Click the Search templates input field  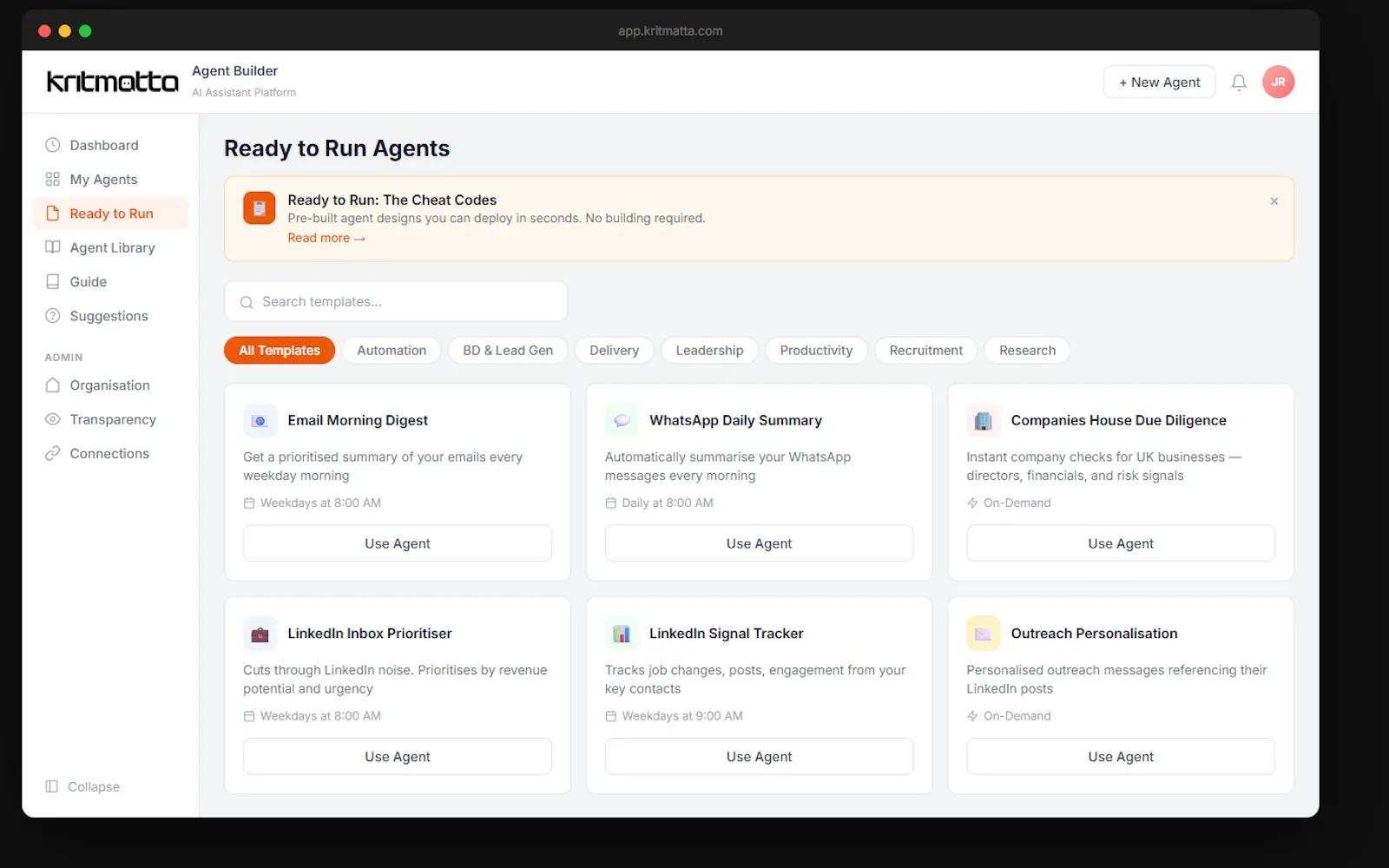click(x=396, y=302)
